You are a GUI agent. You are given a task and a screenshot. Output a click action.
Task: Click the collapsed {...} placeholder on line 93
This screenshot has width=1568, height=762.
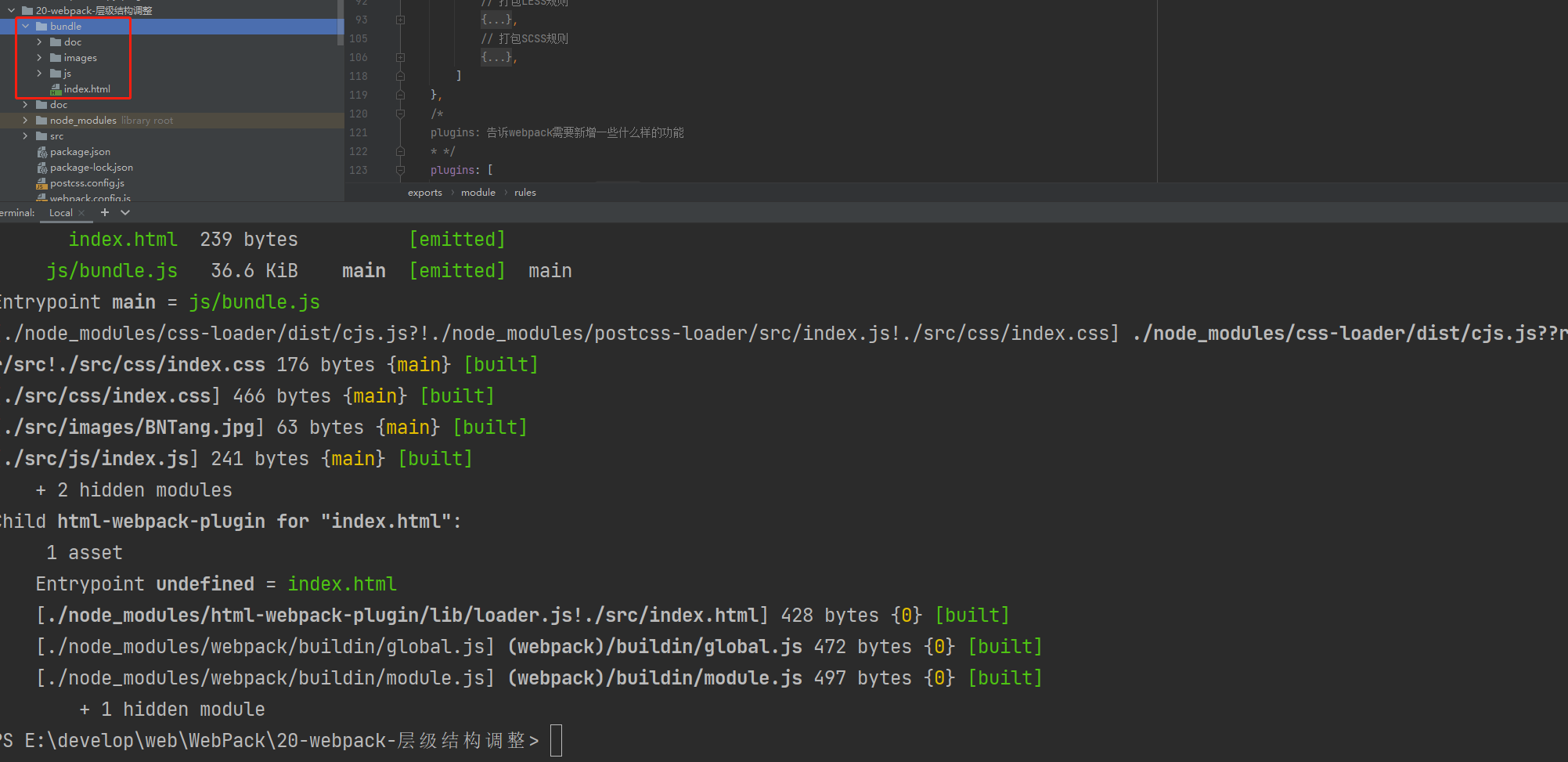point(496,20)
